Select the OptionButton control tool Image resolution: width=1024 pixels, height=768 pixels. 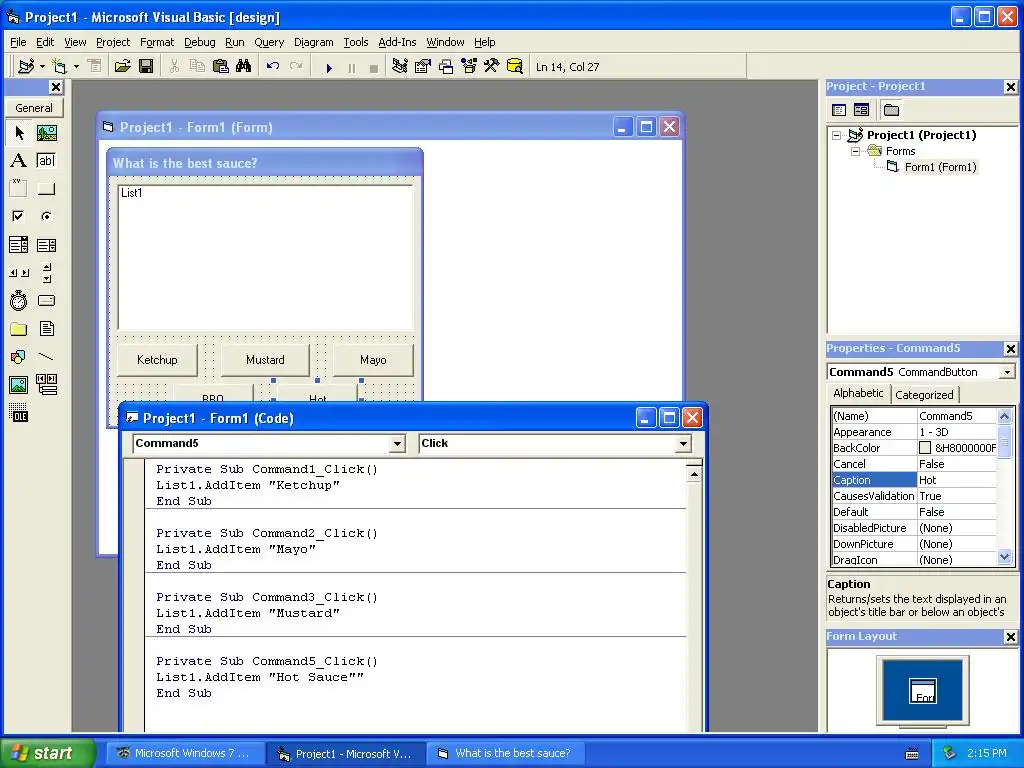pos(46,216)
